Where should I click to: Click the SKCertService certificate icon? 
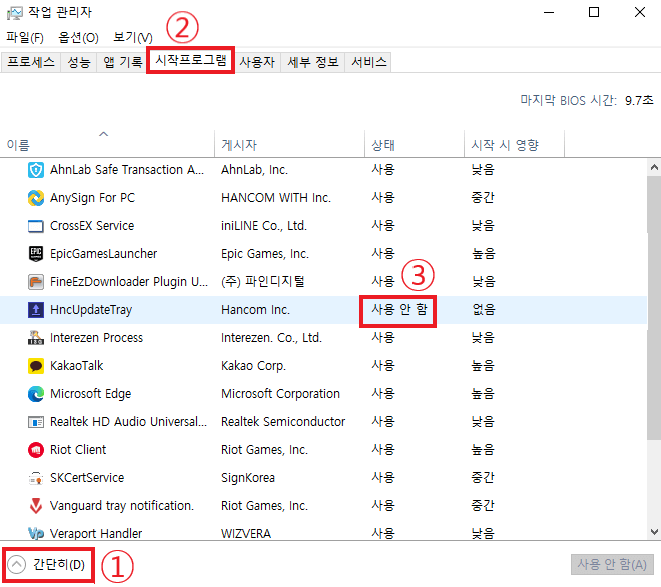tap(36, 478)
